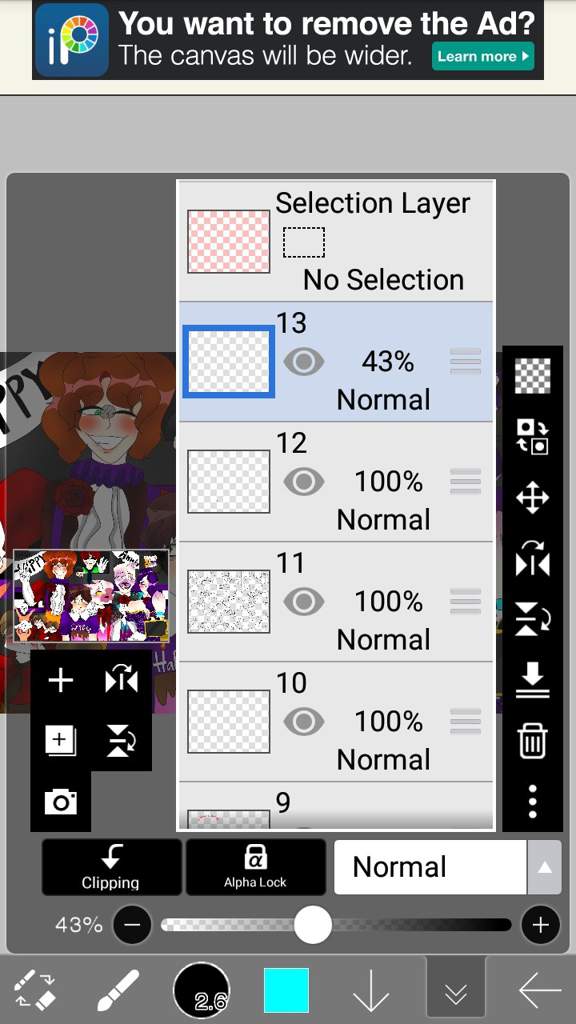Select the move/transform layer arrows icon
The width and height of the screenshot is (576, 1024).
(x=532, y=498)
